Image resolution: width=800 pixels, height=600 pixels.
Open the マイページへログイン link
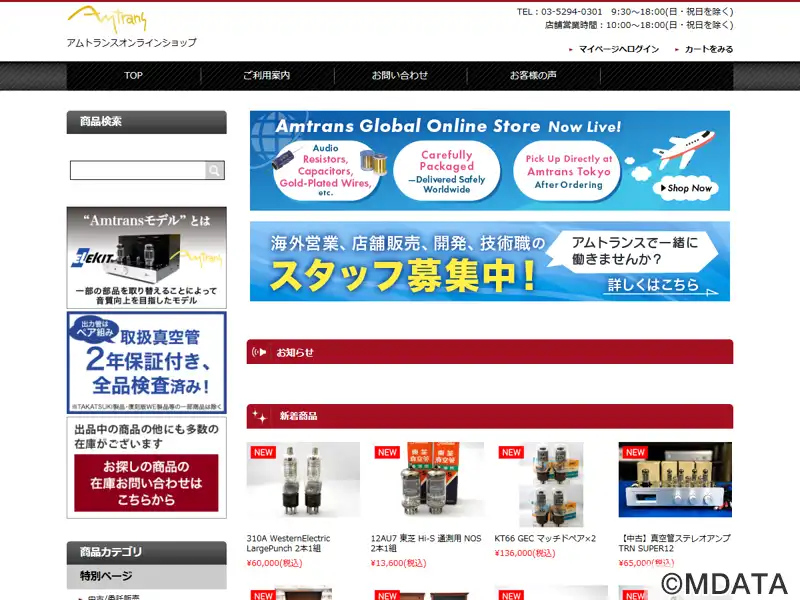pos(618,49)
